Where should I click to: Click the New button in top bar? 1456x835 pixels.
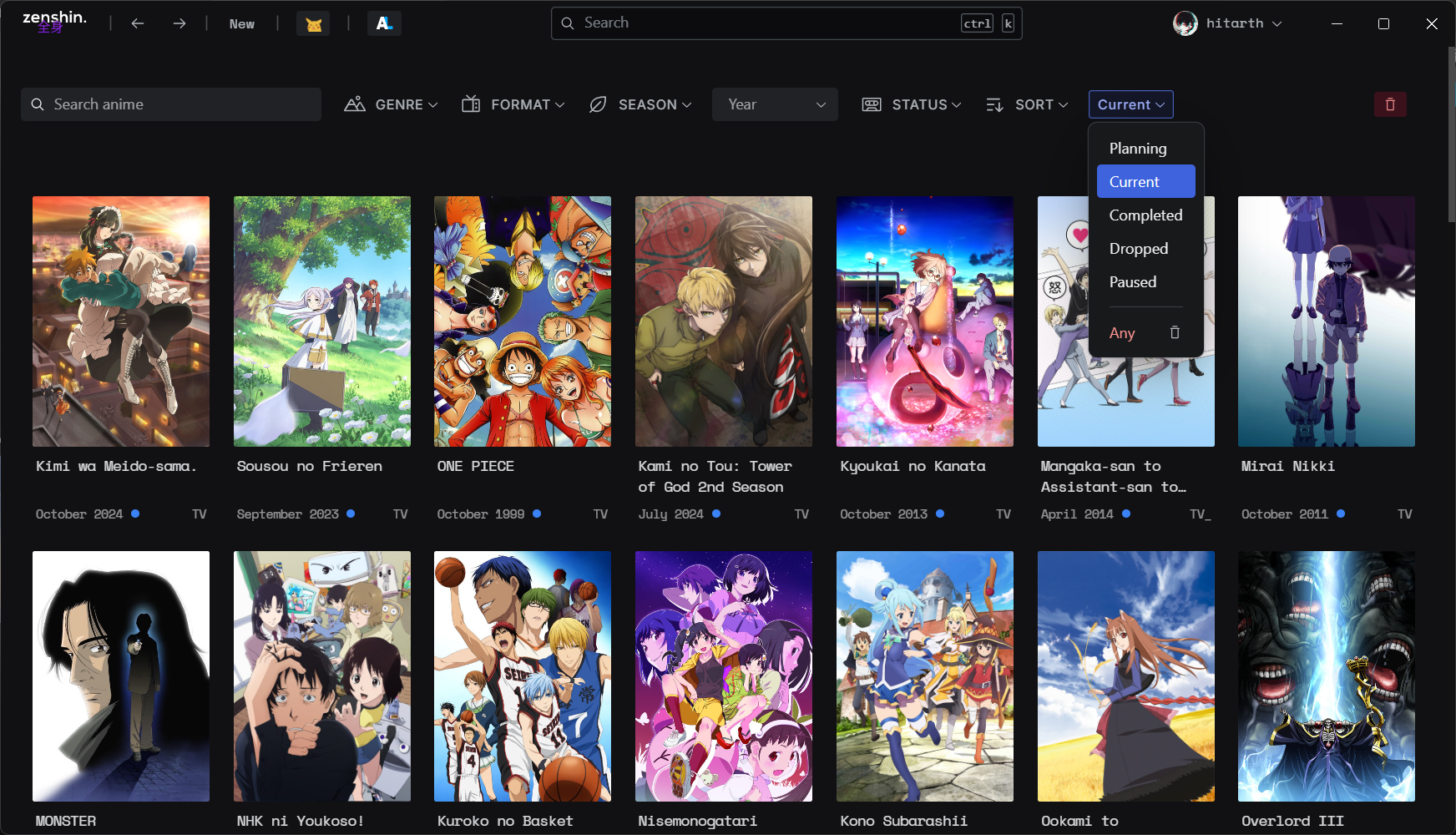(x=242, y=23)
